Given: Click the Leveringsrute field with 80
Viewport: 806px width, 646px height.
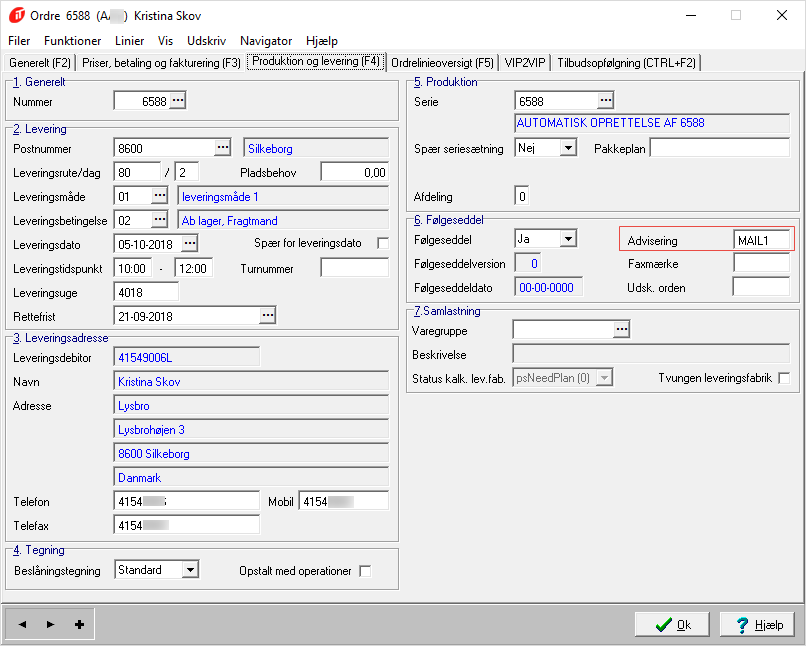Looking at the screenshot, I should (x=137, y=172).
